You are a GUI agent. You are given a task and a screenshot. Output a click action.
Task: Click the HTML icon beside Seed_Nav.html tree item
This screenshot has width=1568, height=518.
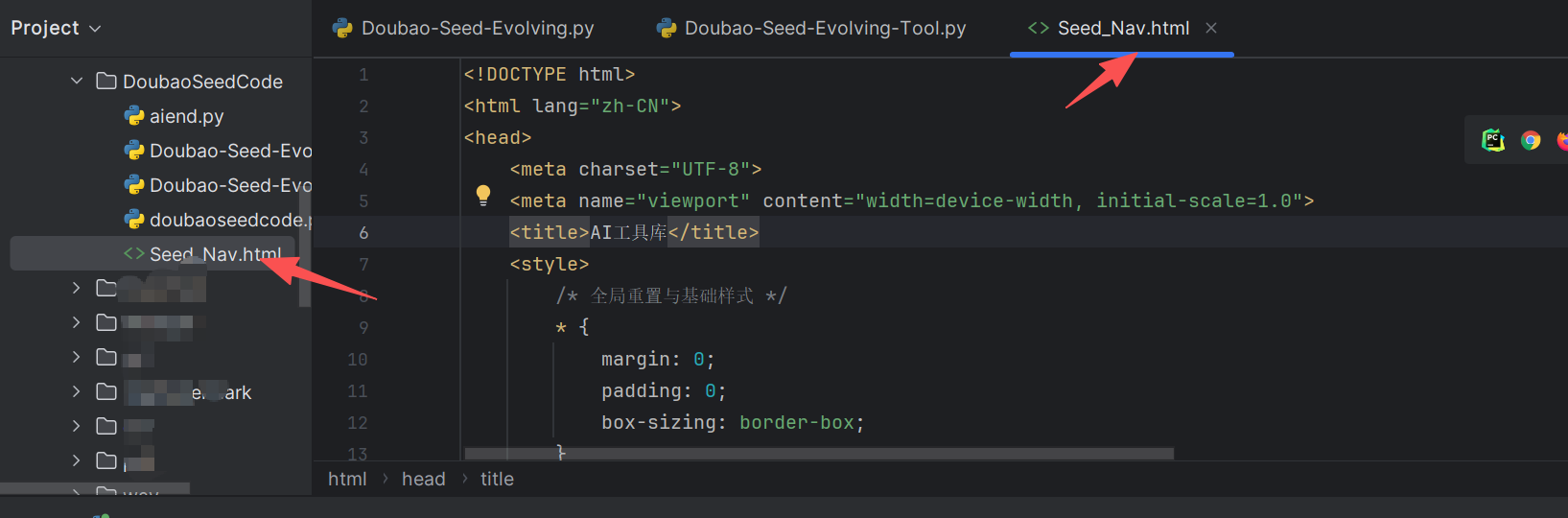134,254
